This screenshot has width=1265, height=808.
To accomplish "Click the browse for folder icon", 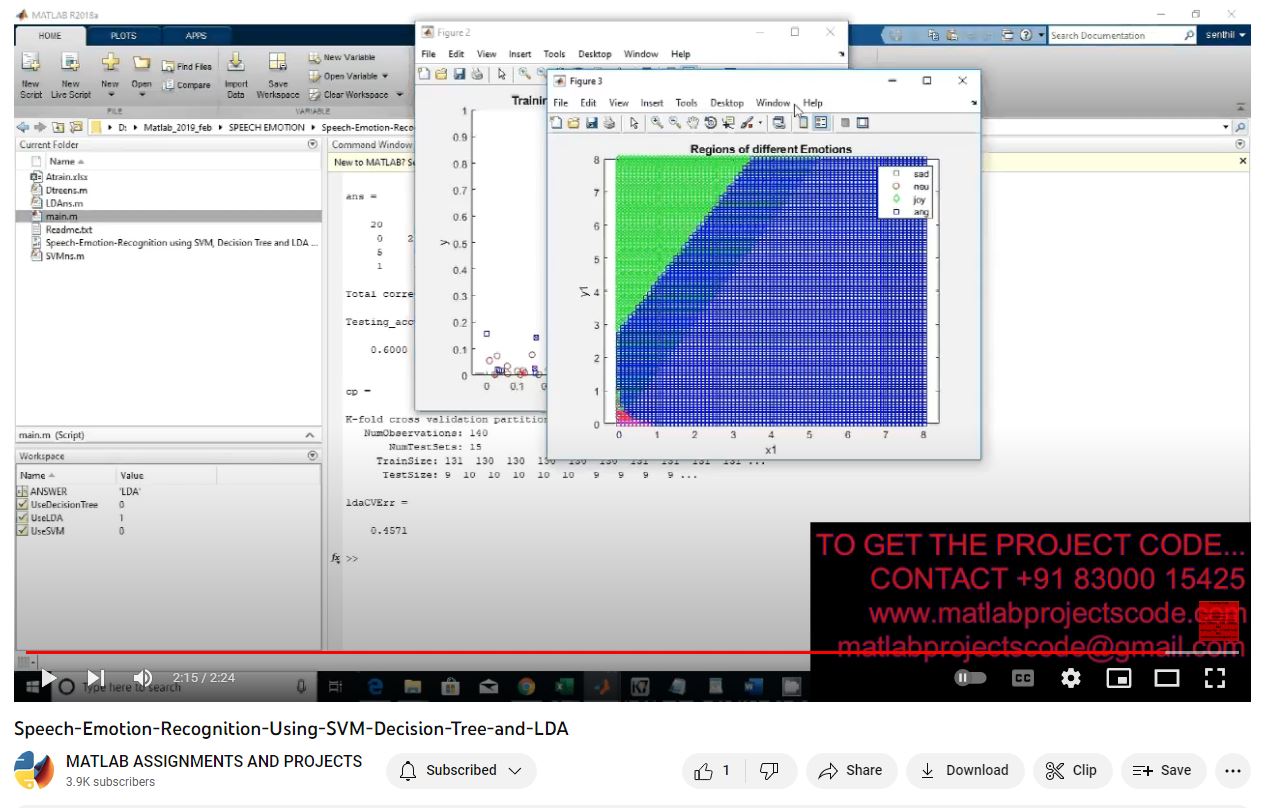I will click(x=76, y=128).
